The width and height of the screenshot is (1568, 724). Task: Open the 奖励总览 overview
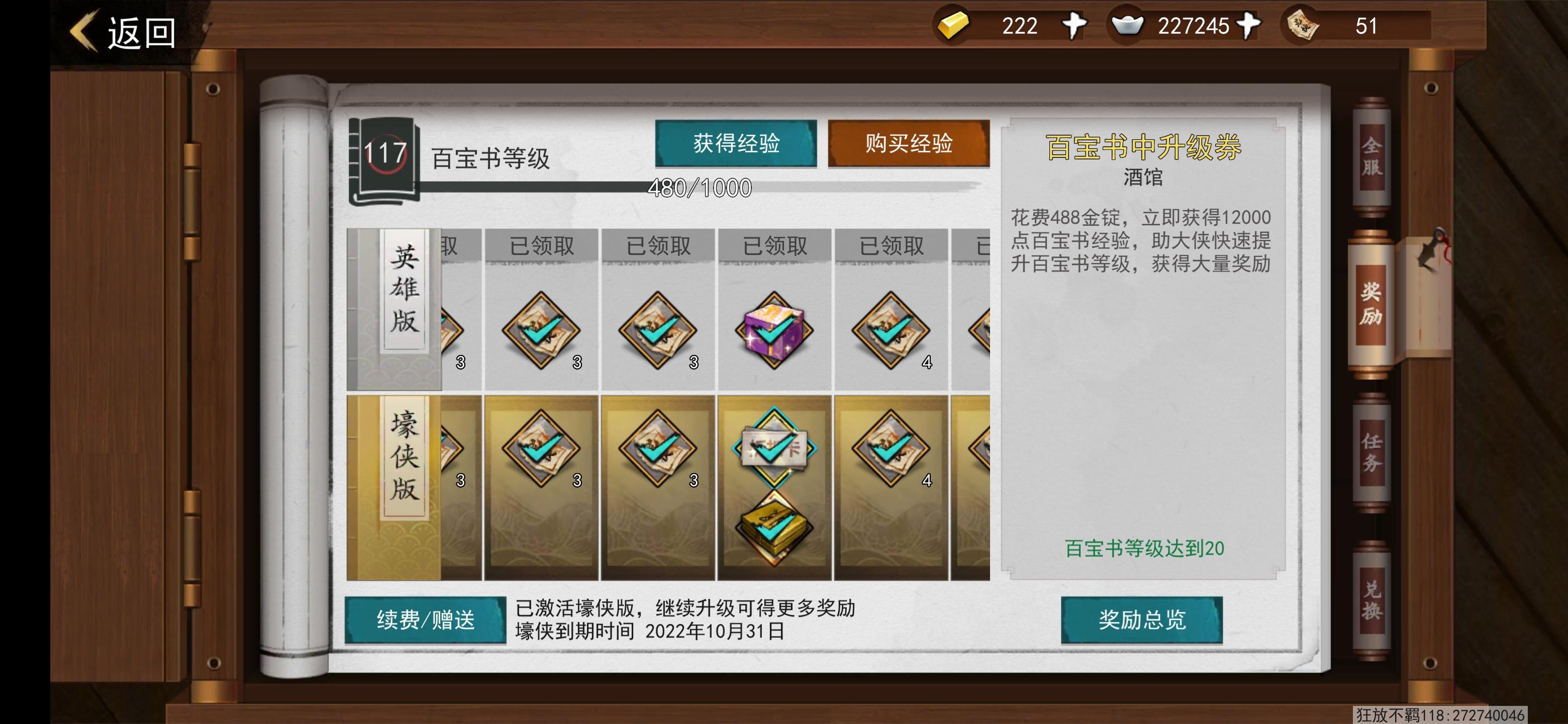[1142, 620]
